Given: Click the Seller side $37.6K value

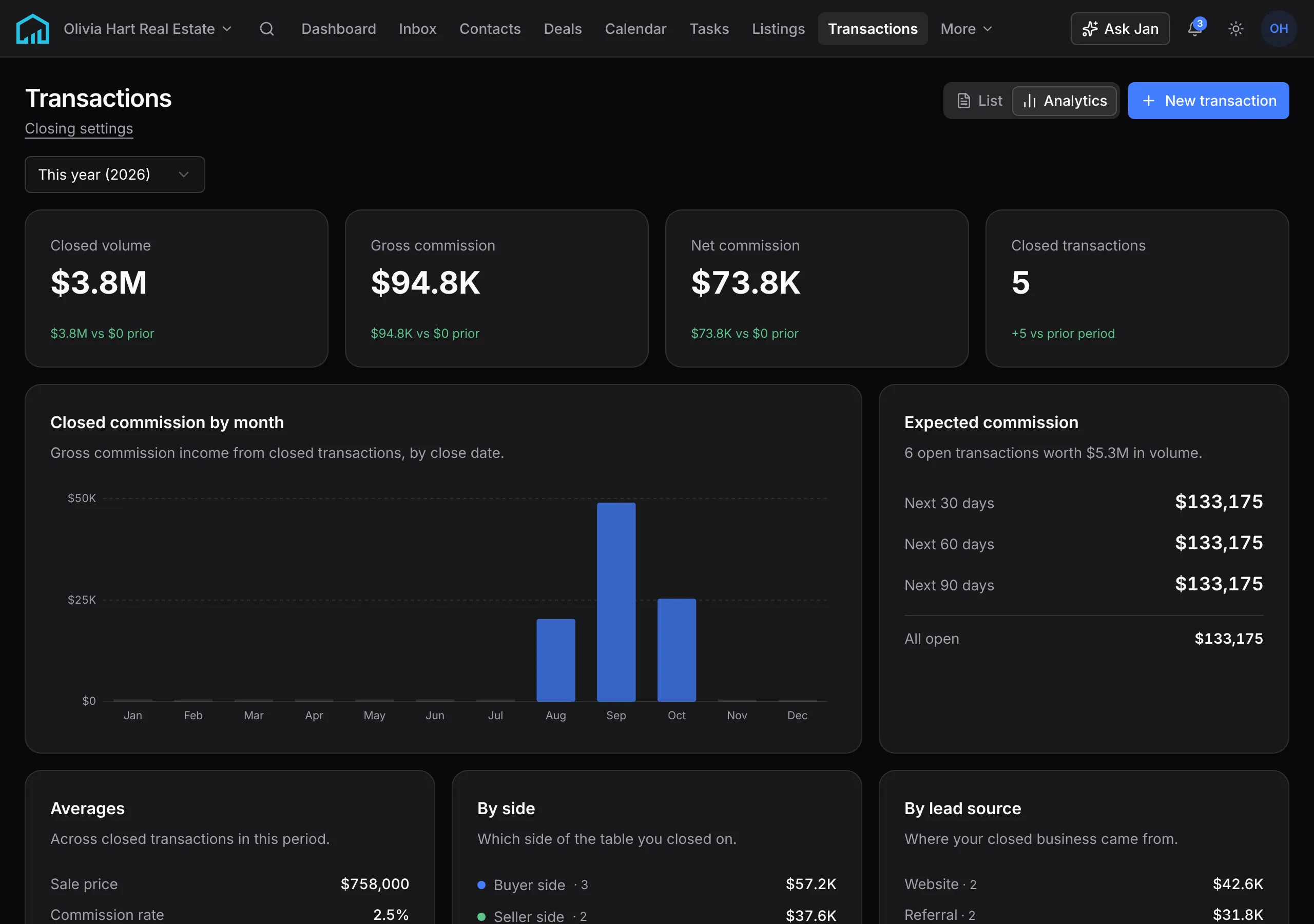Looking at the screenshot, I should tap(811, 916).
